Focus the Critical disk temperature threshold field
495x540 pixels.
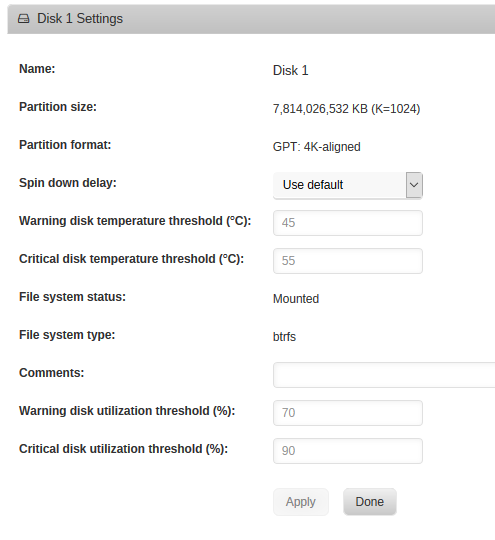coord(348,261)
